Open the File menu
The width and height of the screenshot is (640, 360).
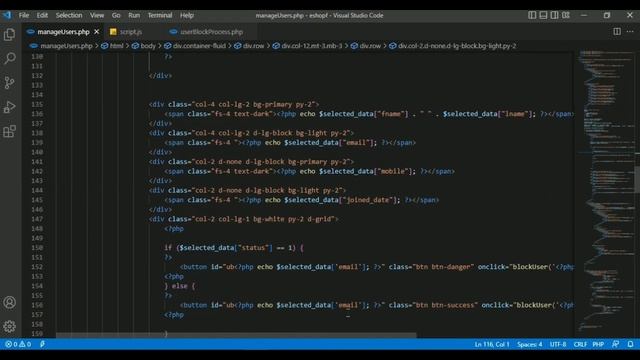[x=24, y=16]
